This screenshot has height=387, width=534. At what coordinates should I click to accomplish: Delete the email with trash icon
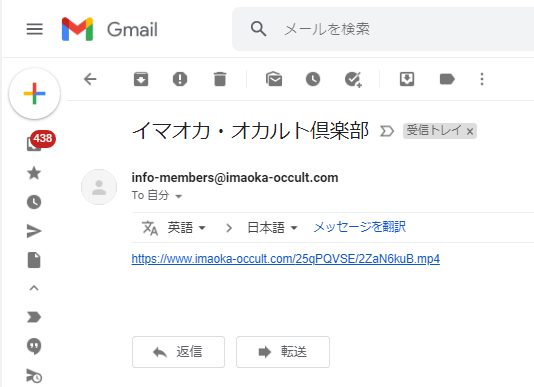point(220,79)
